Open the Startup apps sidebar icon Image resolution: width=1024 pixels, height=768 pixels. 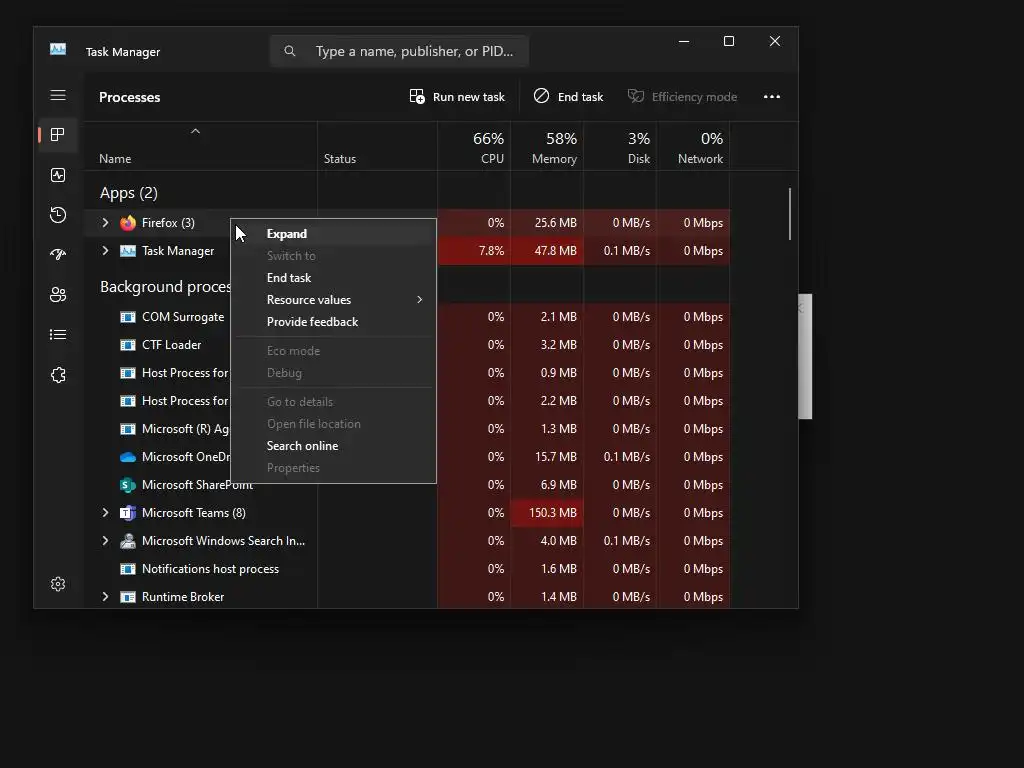tap(58, 255)
